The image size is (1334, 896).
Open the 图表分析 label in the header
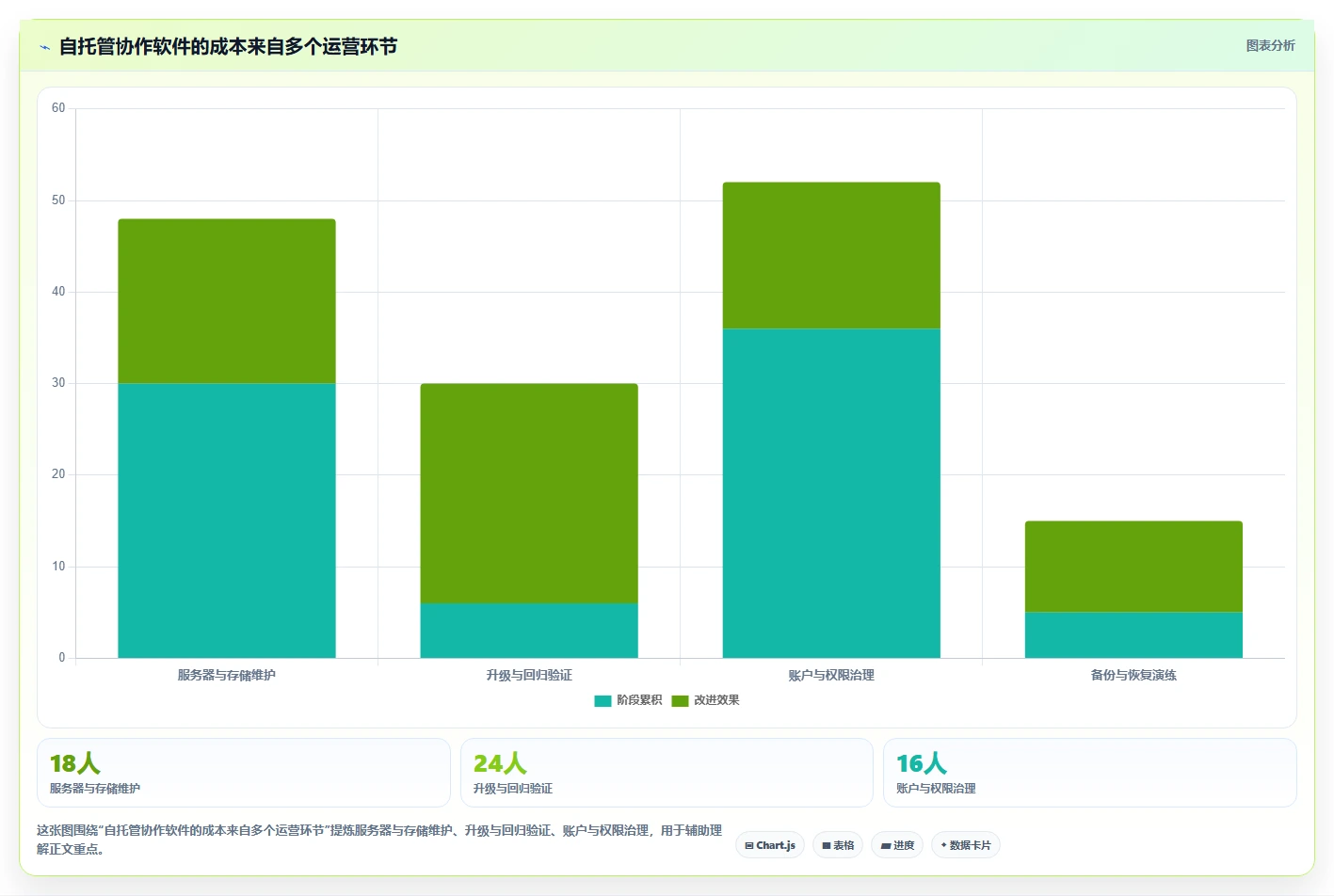pos(1270,45)
